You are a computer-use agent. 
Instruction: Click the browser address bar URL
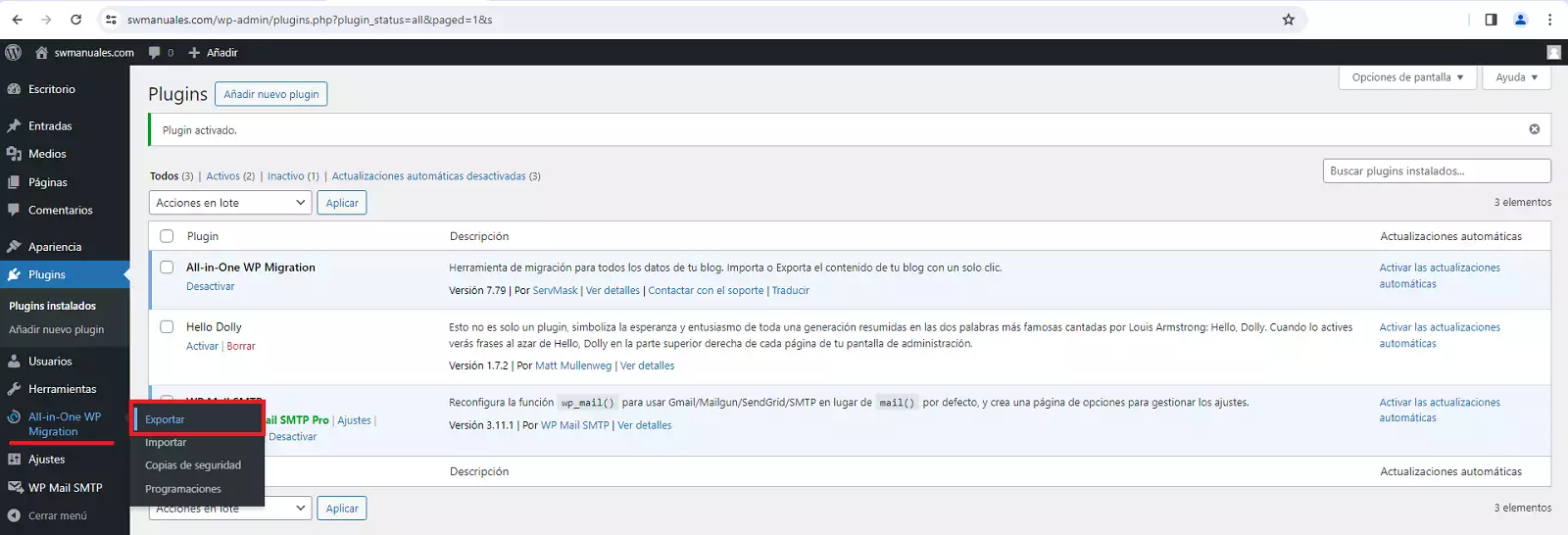point(310,20)
